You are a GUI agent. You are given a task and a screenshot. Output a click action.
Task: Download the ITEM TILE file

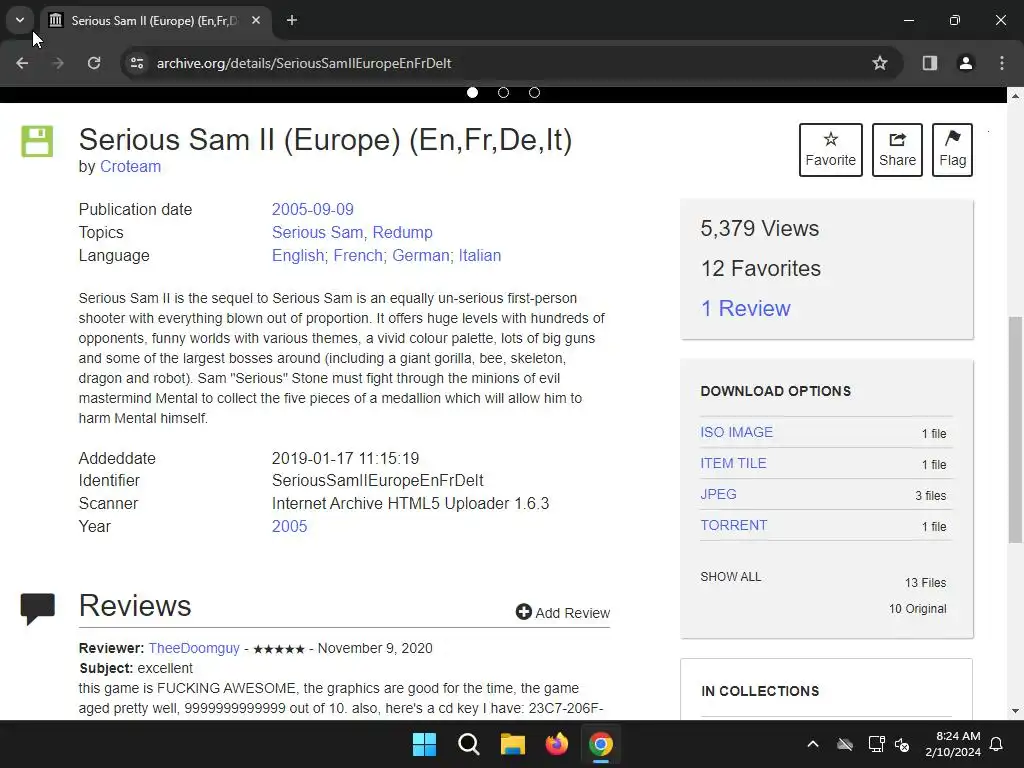click(733, 463)
